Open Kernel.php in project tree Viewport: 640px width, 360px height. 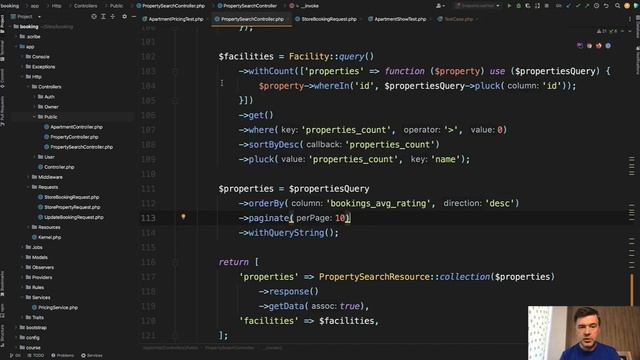pos(49,237)
